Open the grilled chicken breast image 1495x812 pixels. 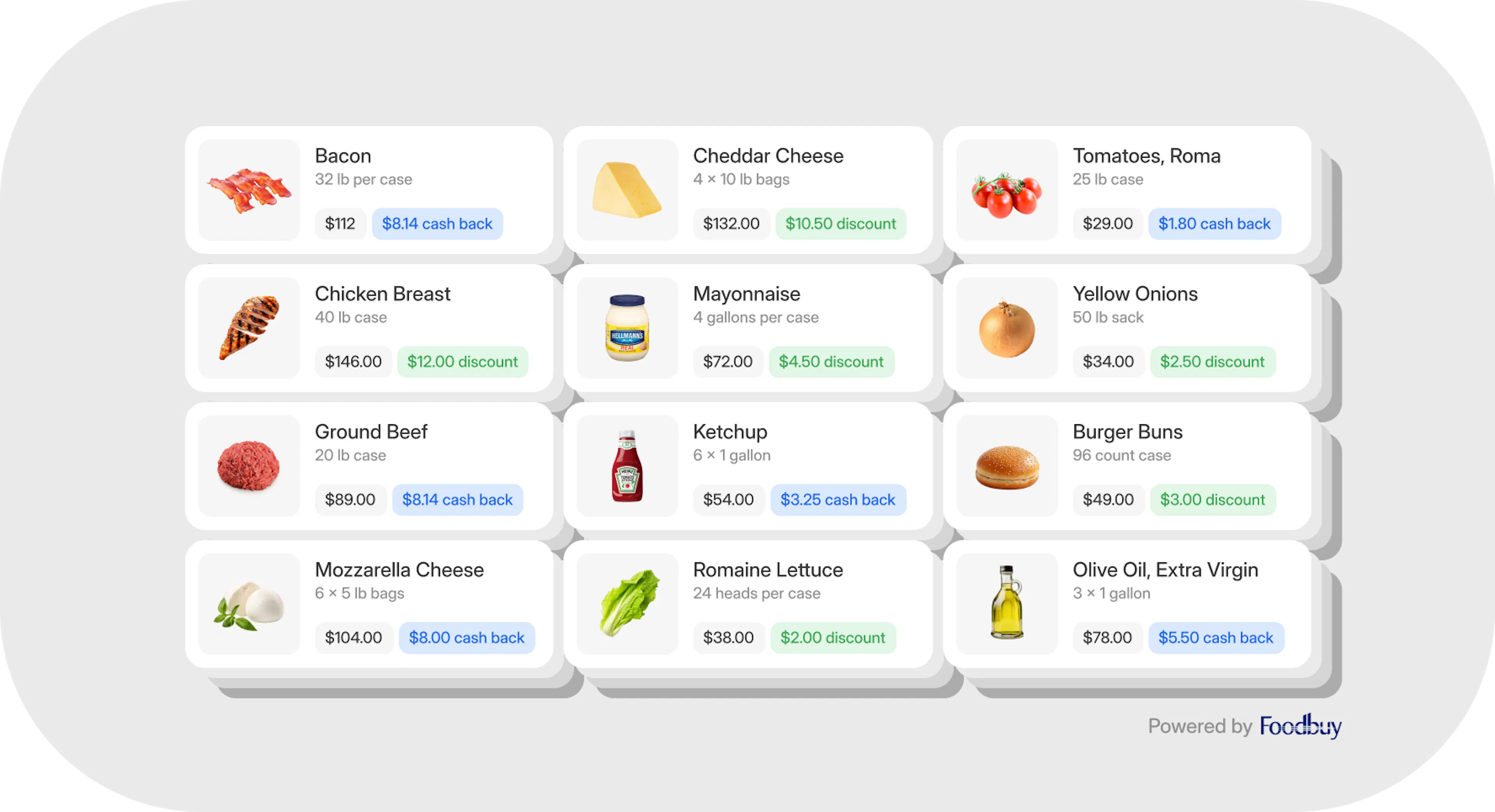pos(249,327)
